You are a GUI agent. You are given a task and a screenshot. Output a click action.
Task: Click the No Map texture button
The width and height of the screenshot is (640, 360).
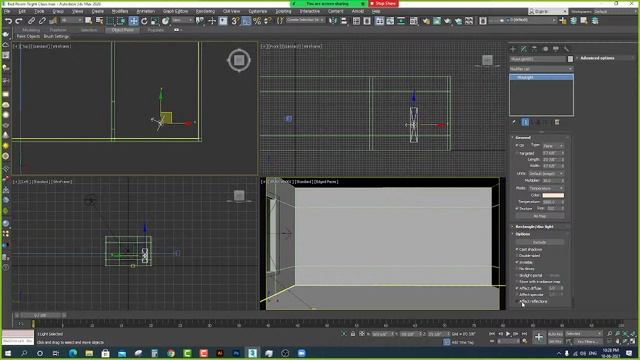tap(540, 216)
